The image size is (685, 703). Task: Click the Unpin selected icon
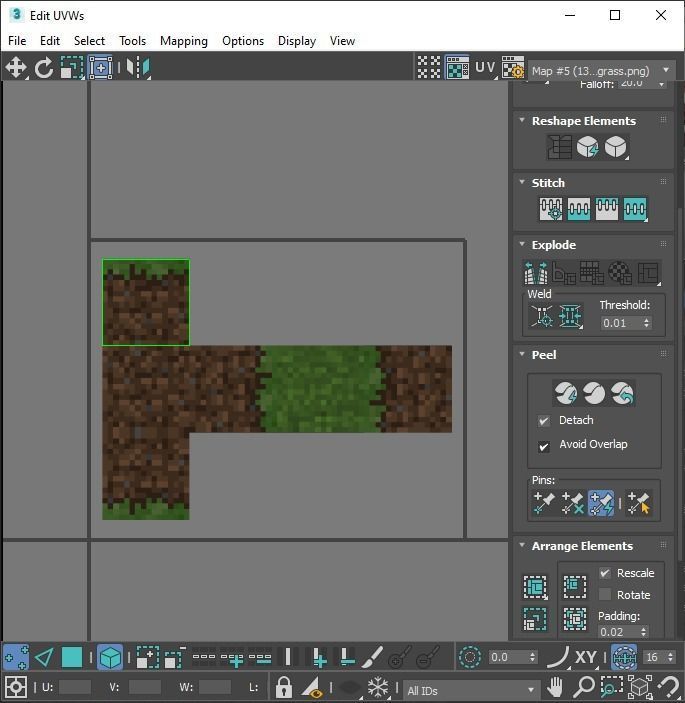point(572,503)
